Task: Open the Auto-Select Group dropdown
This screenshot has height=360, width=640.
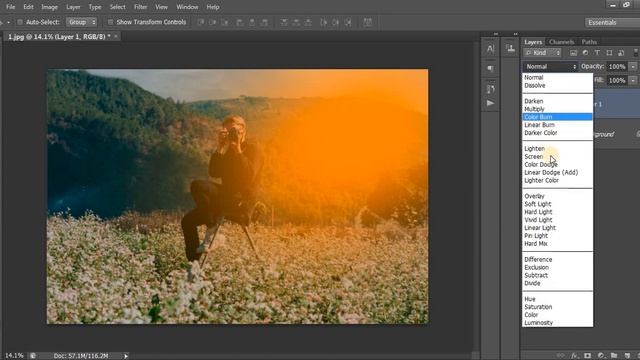Action: coord(82,22)
